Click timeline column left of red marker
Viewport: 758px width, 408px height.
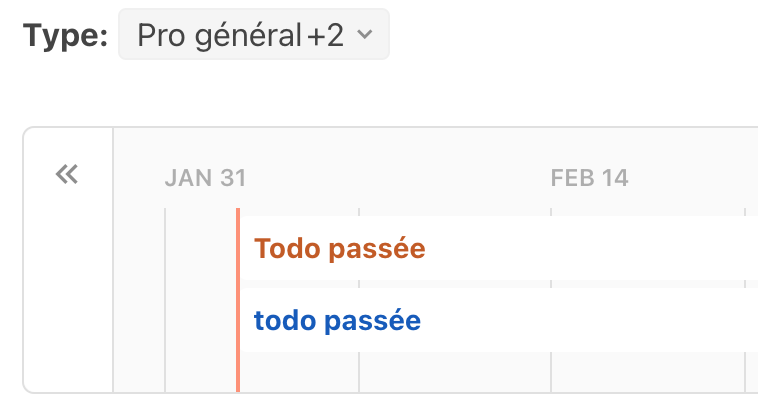click(x=200, y=300)
